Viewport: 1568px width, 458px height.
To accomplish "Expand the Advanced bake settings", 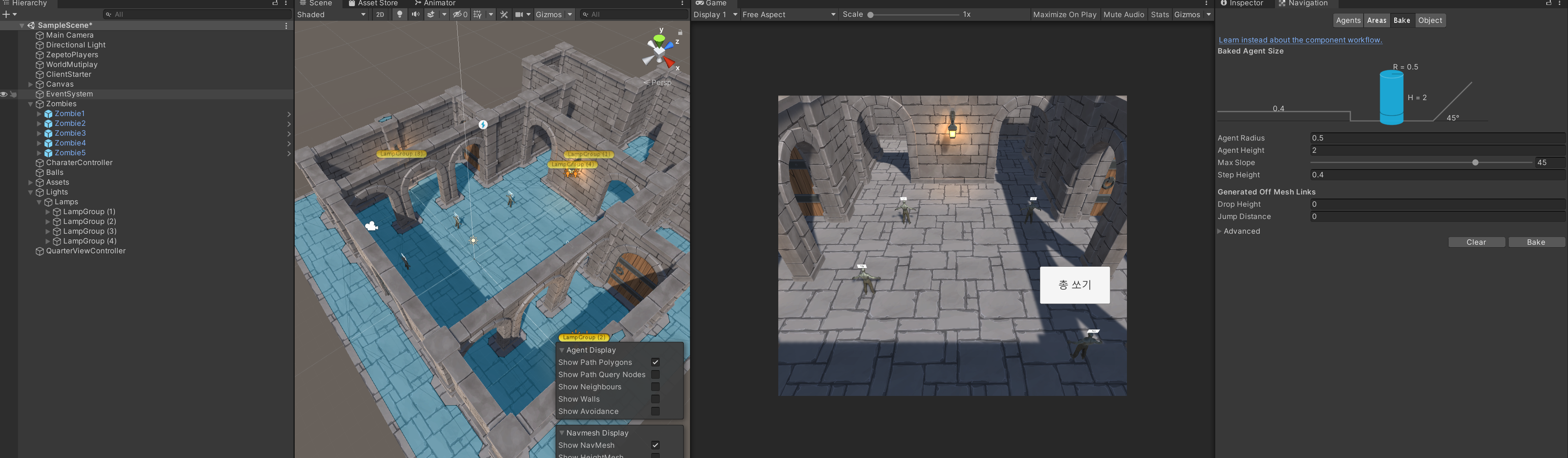I will click(1220, 231).
